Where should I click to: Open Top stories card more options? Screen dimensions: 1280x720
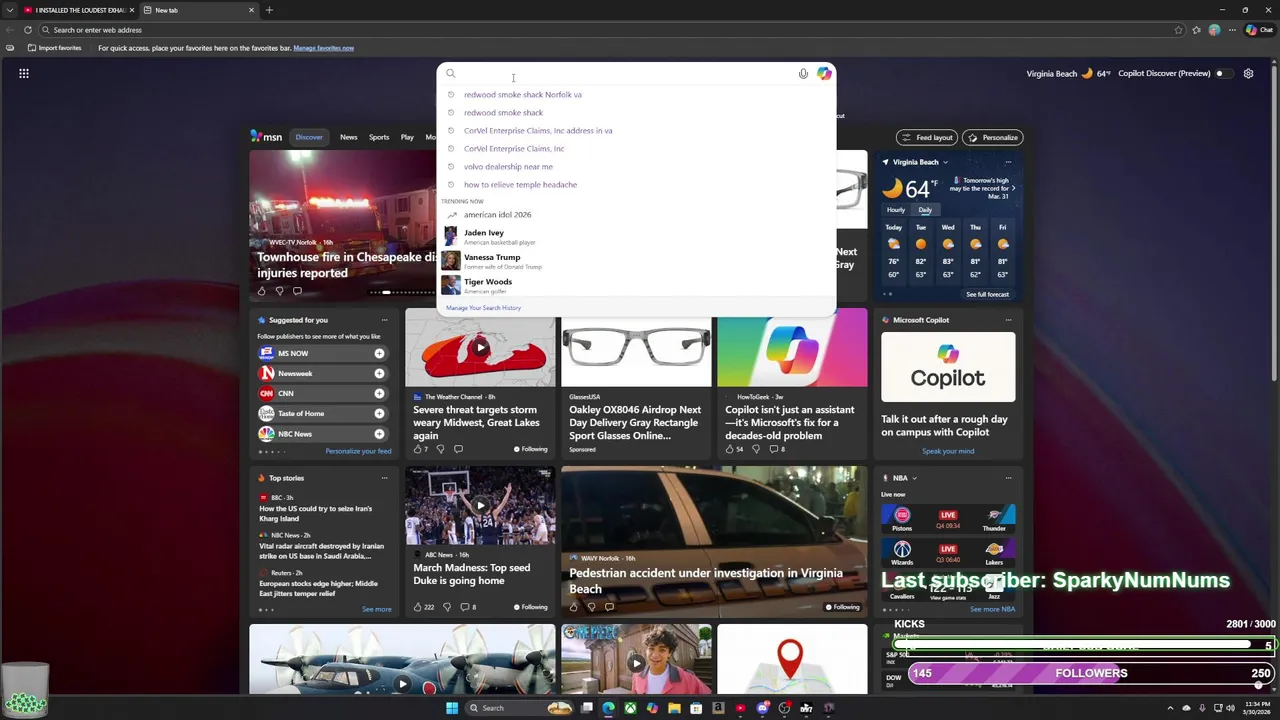(384, 478)
